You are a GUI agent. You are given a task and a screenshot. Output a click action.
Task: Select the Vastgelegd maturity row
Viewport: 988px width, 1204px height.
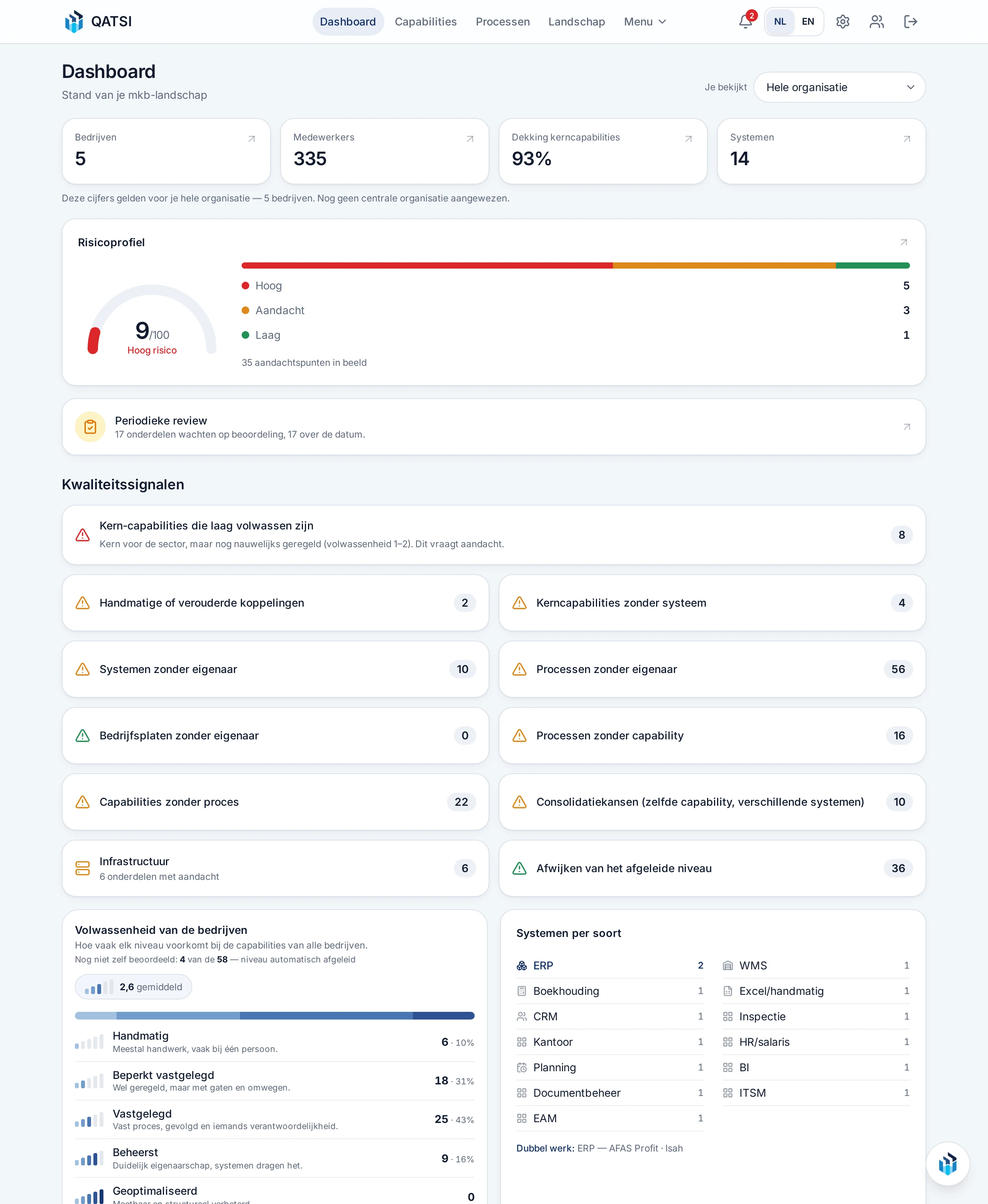tap(274, 1119)
